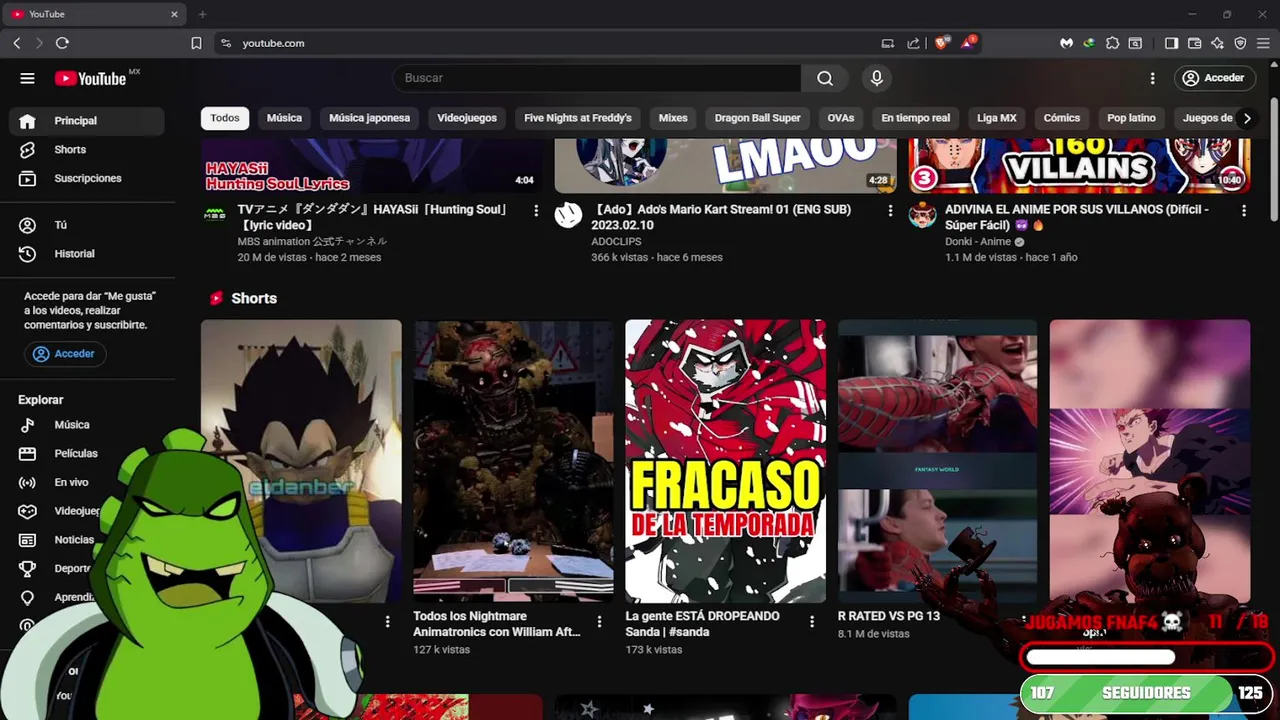The height and width of the screenshot is (720, 1280).
Task: Close the YouTube tab
Action: coord(174,14)
